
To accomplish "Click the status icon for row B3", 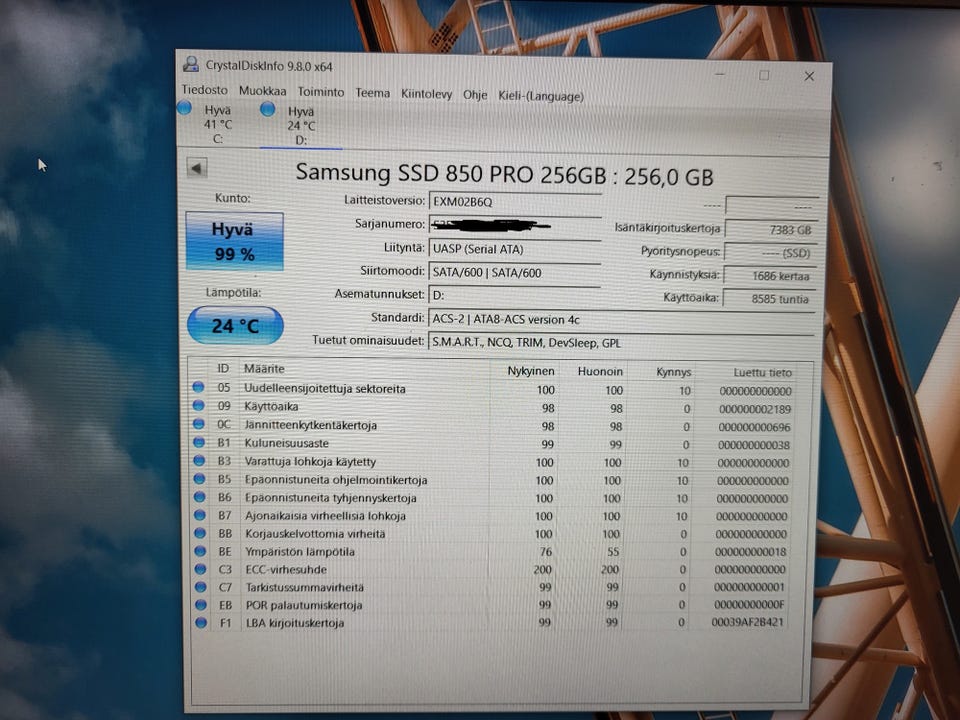I will [199, 460].
